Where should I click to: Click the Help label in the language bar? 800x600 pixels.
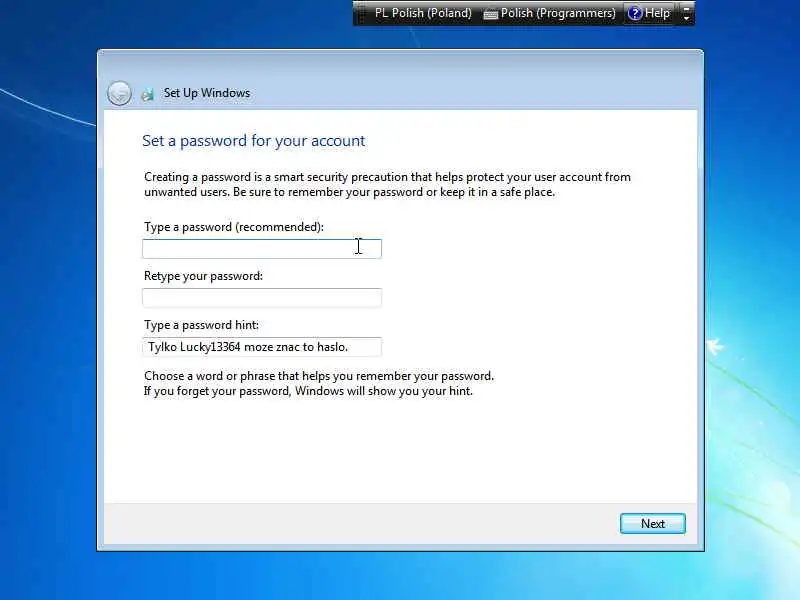[x=657, y=13]
